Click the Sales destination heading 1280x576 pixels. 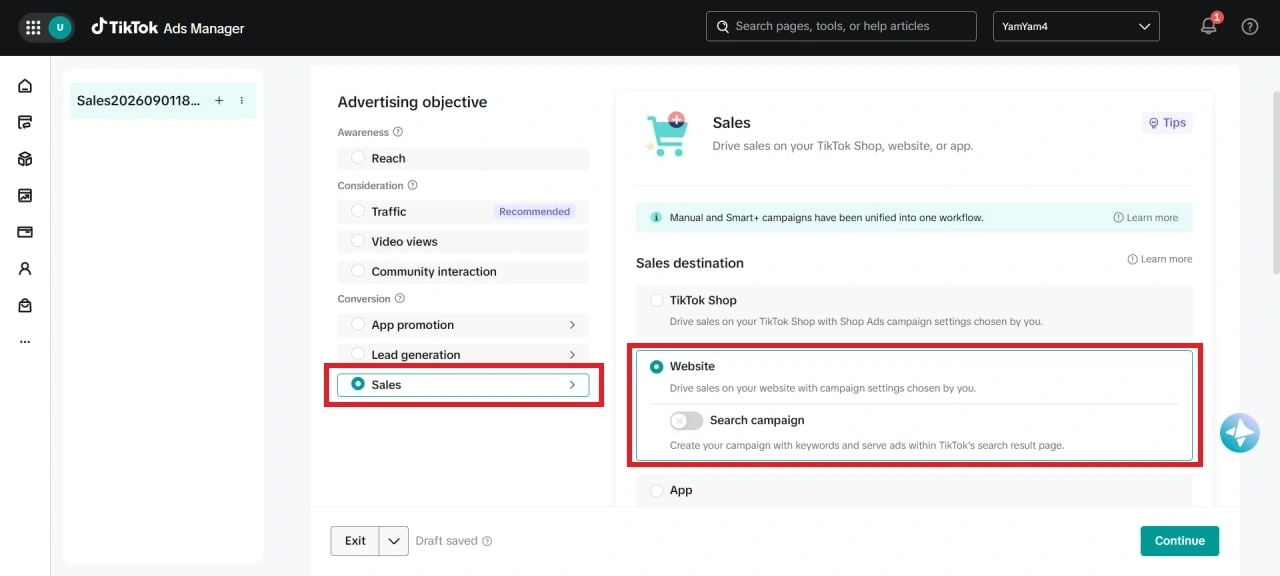[690, 263]
